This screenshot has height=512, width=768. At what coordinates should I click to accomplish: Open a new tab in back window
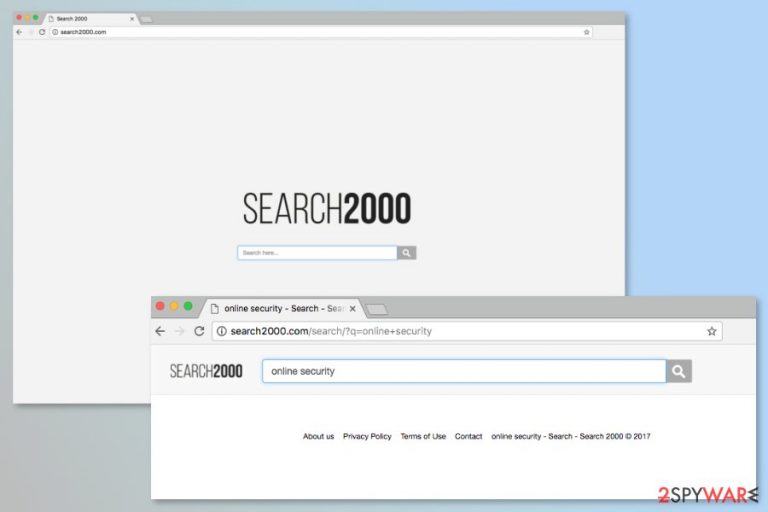tap(146, 19)
